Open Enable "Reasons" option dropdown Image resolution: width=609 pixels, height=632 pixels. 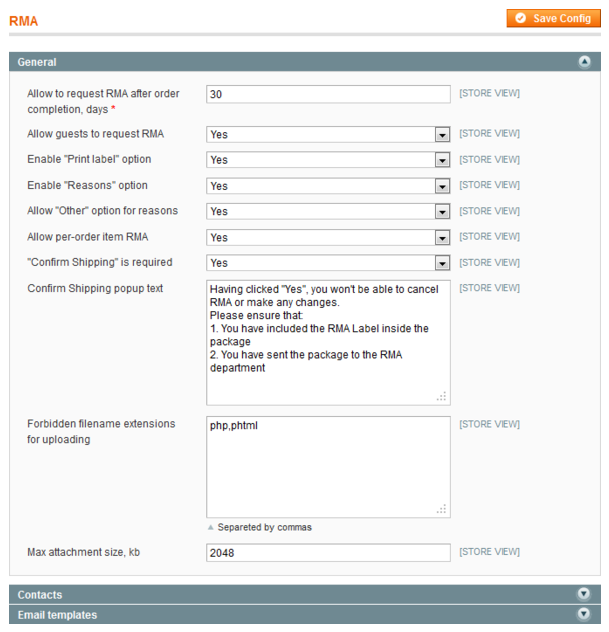pyautogui.click(x=328, y=186)
